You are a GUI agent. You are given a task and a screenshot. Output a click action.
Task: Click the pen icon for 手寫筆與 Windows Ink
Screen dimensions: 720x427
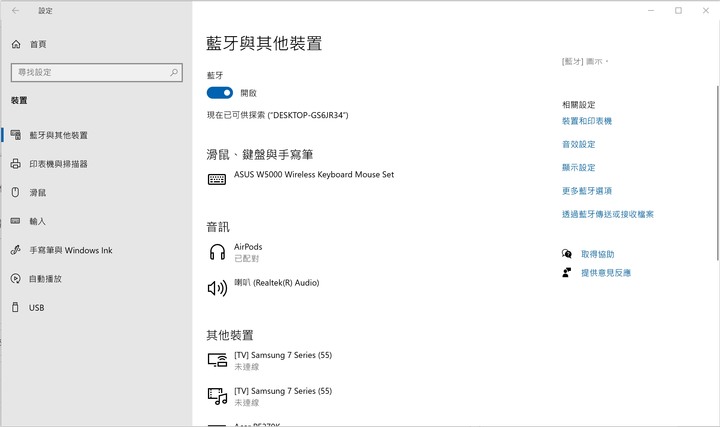tap(16, 250)
